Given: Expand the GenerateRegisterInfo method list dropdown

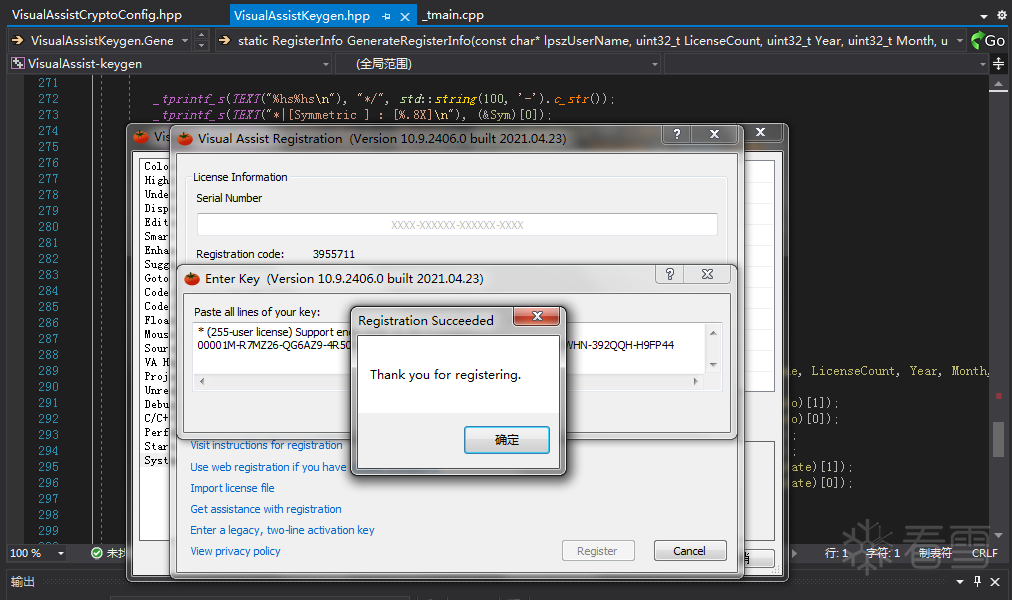Looking at the screenshot, I should pyautogui.click(x=960, y=41).
